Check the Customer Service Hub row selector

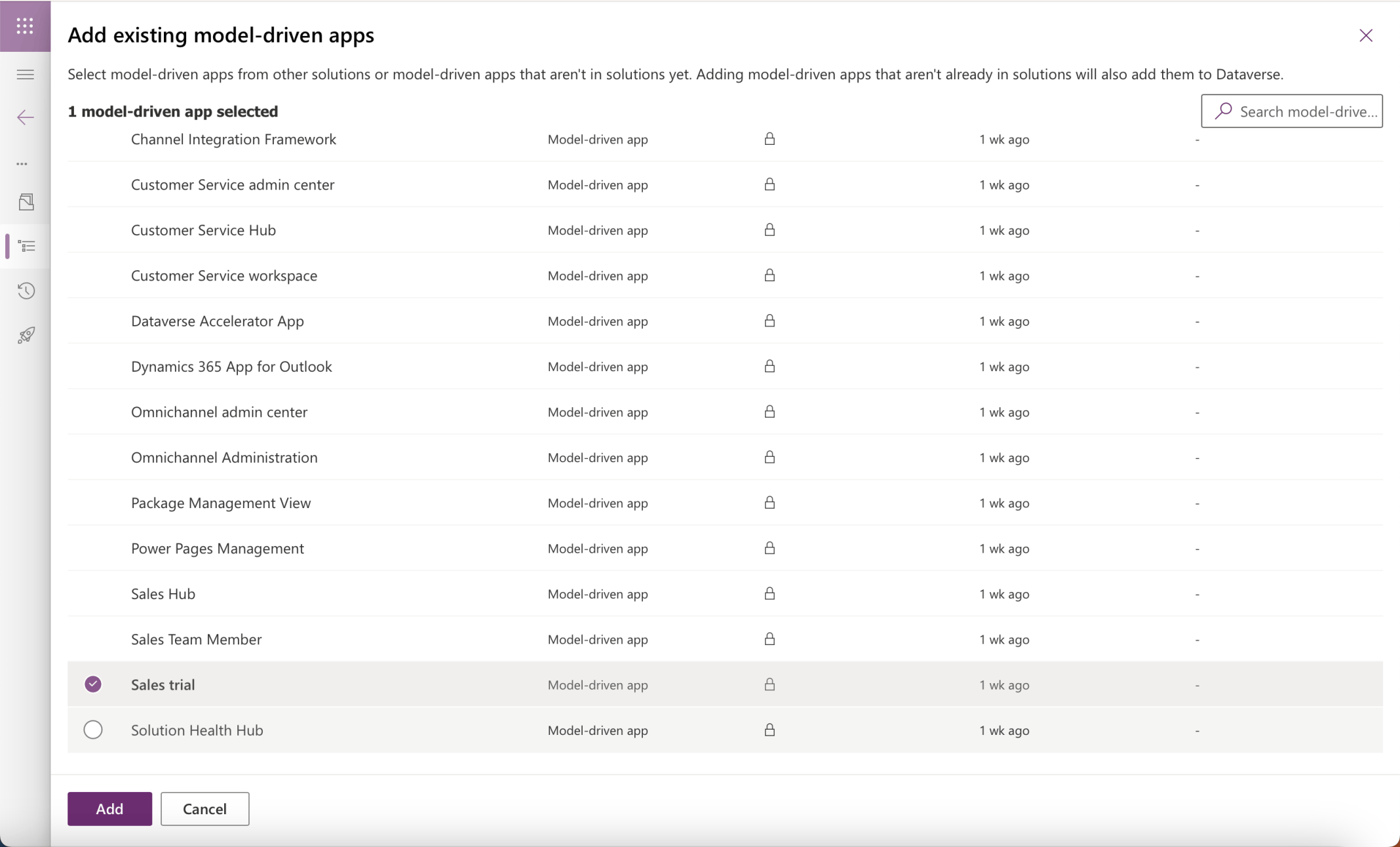pos(93,230)
